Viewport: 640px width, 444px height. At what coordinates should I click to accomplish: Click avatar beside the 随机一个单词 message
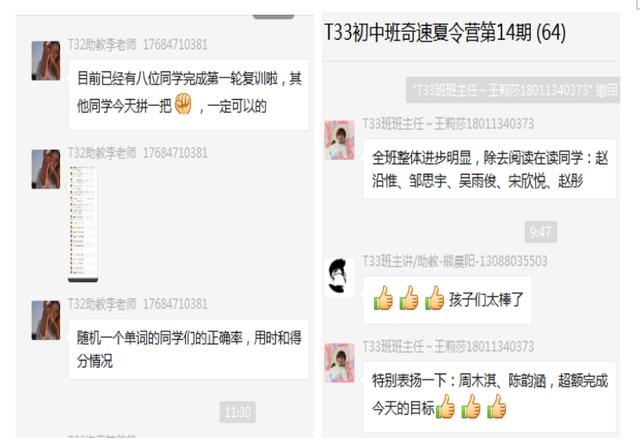click(46, 320)
